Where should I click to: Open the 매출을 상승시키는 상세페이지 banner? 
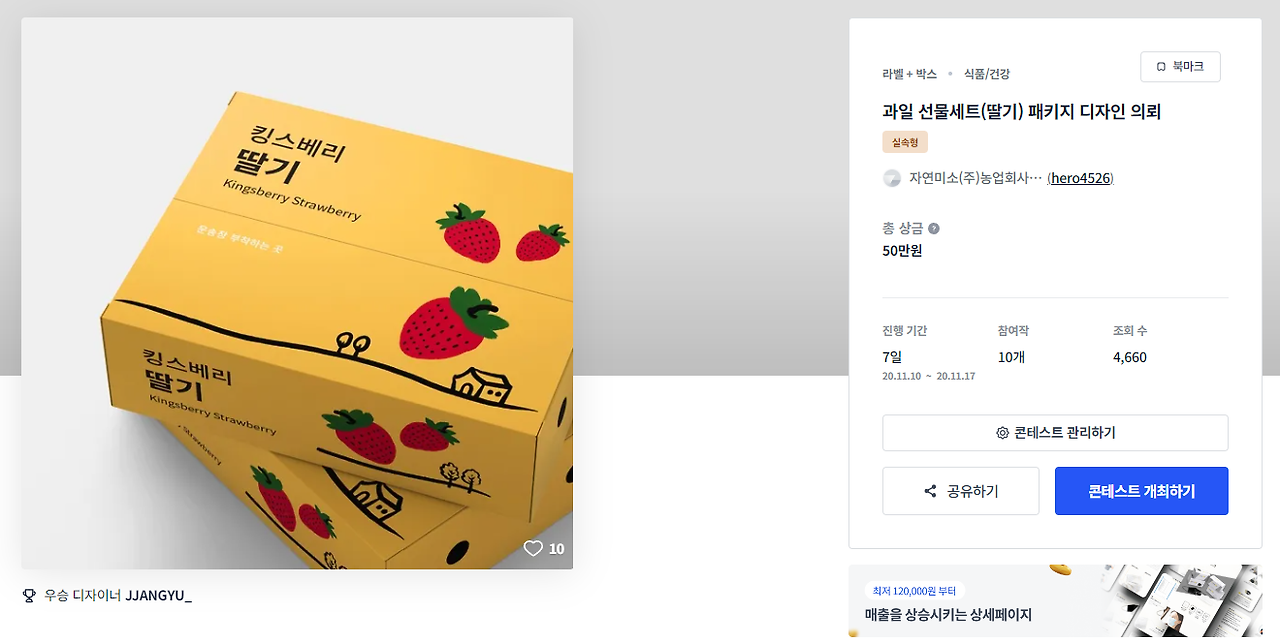[1055, 601]
